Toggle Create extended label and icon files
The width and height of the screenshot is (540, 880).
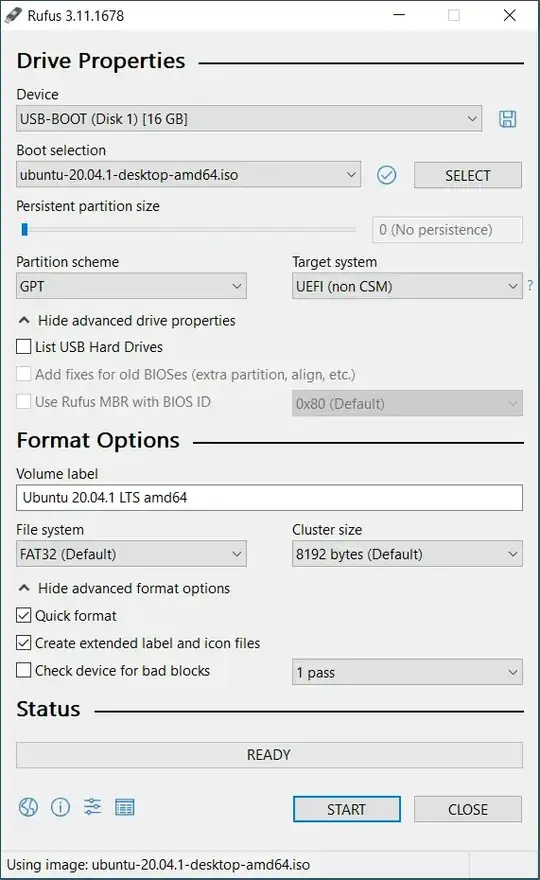click(x=24, y=643)
